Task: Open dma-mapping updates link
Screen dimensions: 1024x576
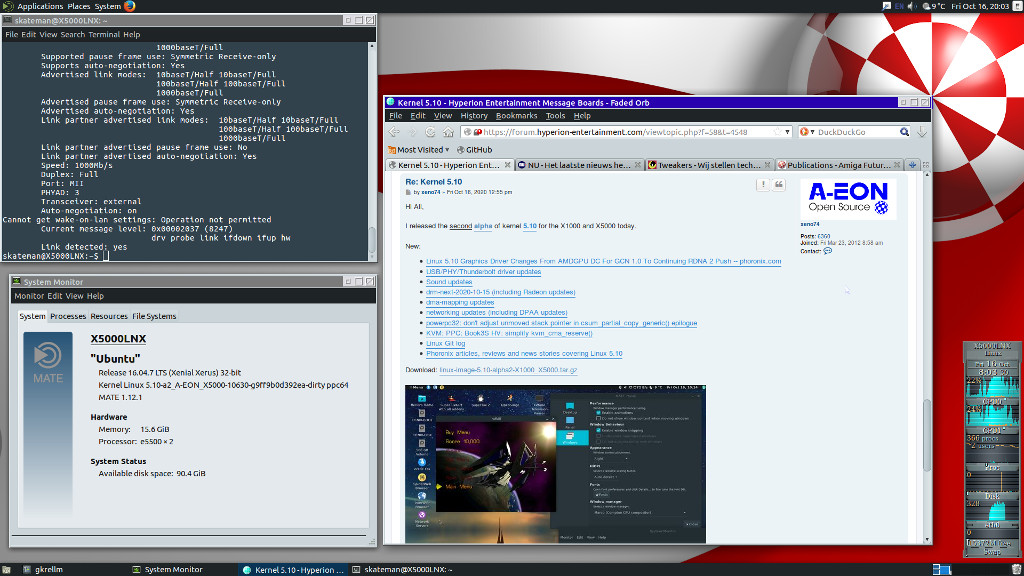Action: (460, 302)
